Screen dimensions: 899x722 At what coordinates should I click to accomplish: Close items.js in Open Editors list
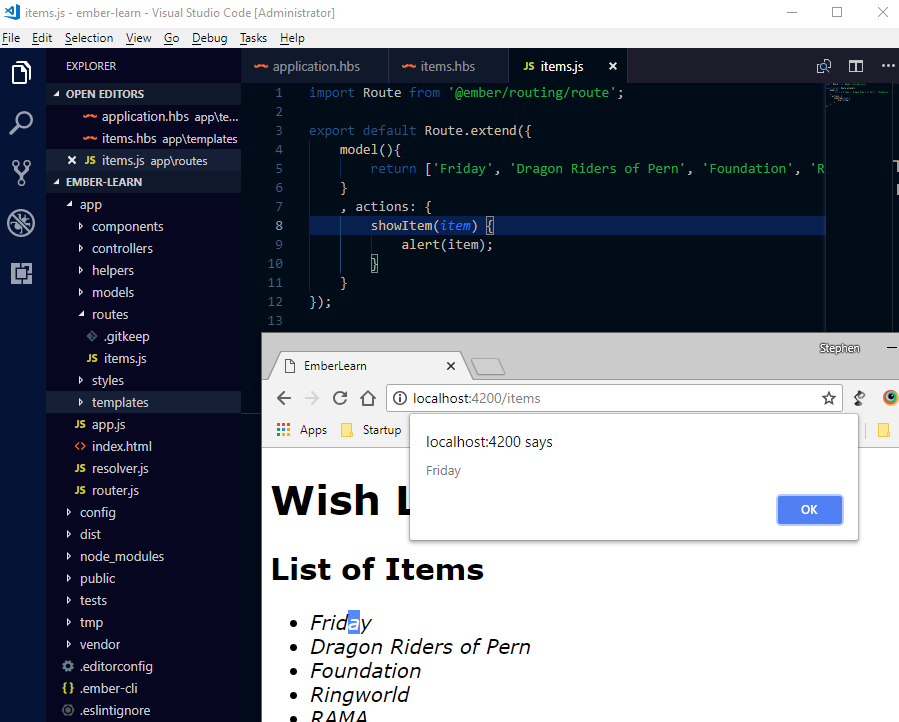(x=72, y=160)
